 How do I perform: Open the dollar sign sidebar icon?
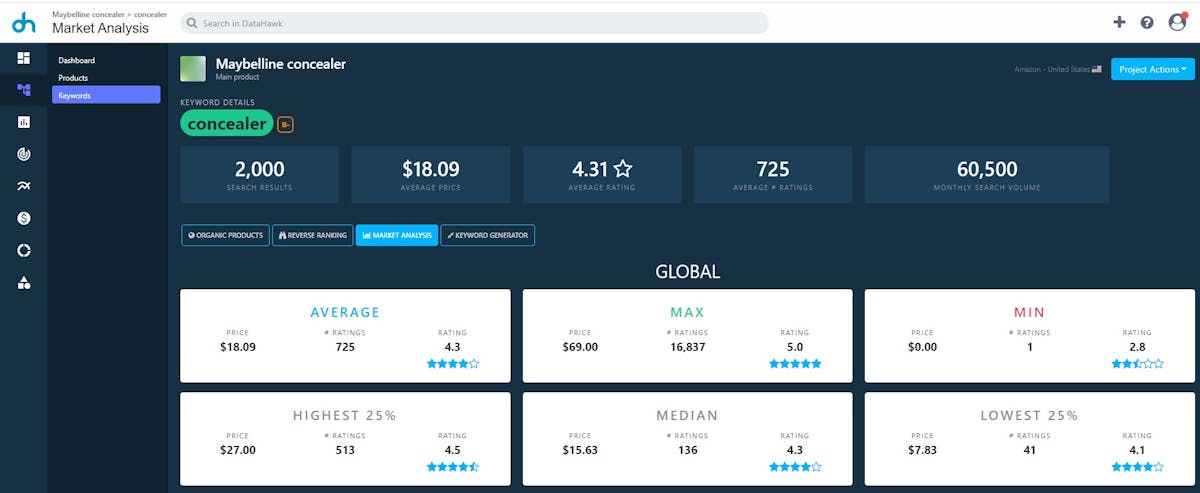tap(24, 218)
